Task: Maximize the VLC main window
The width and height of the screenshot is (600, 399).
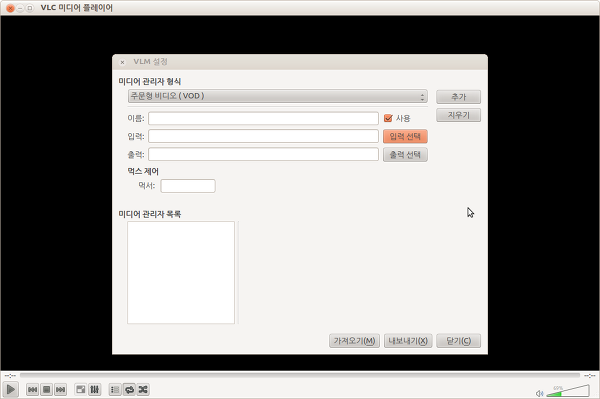Action: (x=29, y=8)
